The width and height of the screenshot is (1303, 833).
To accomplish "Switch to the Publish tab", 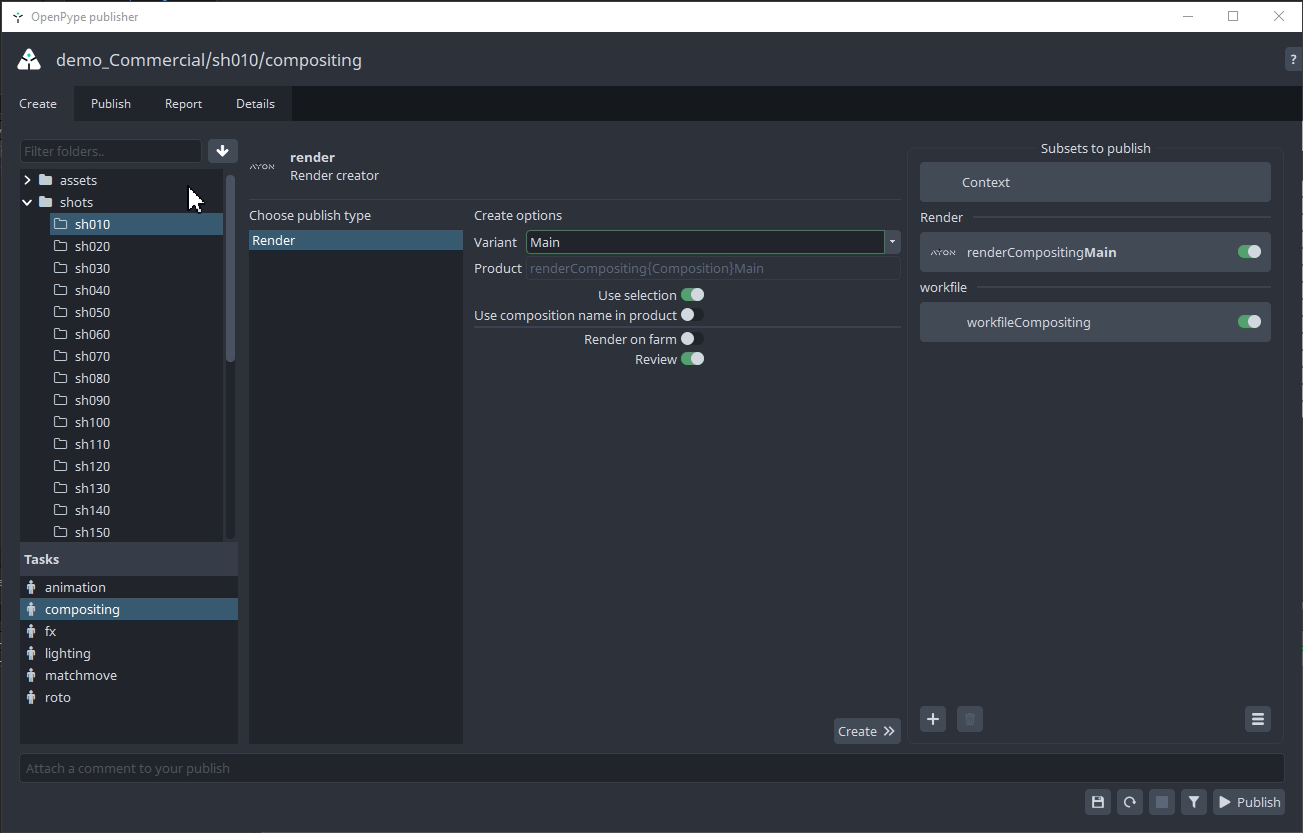I will (x=111, y=104).
